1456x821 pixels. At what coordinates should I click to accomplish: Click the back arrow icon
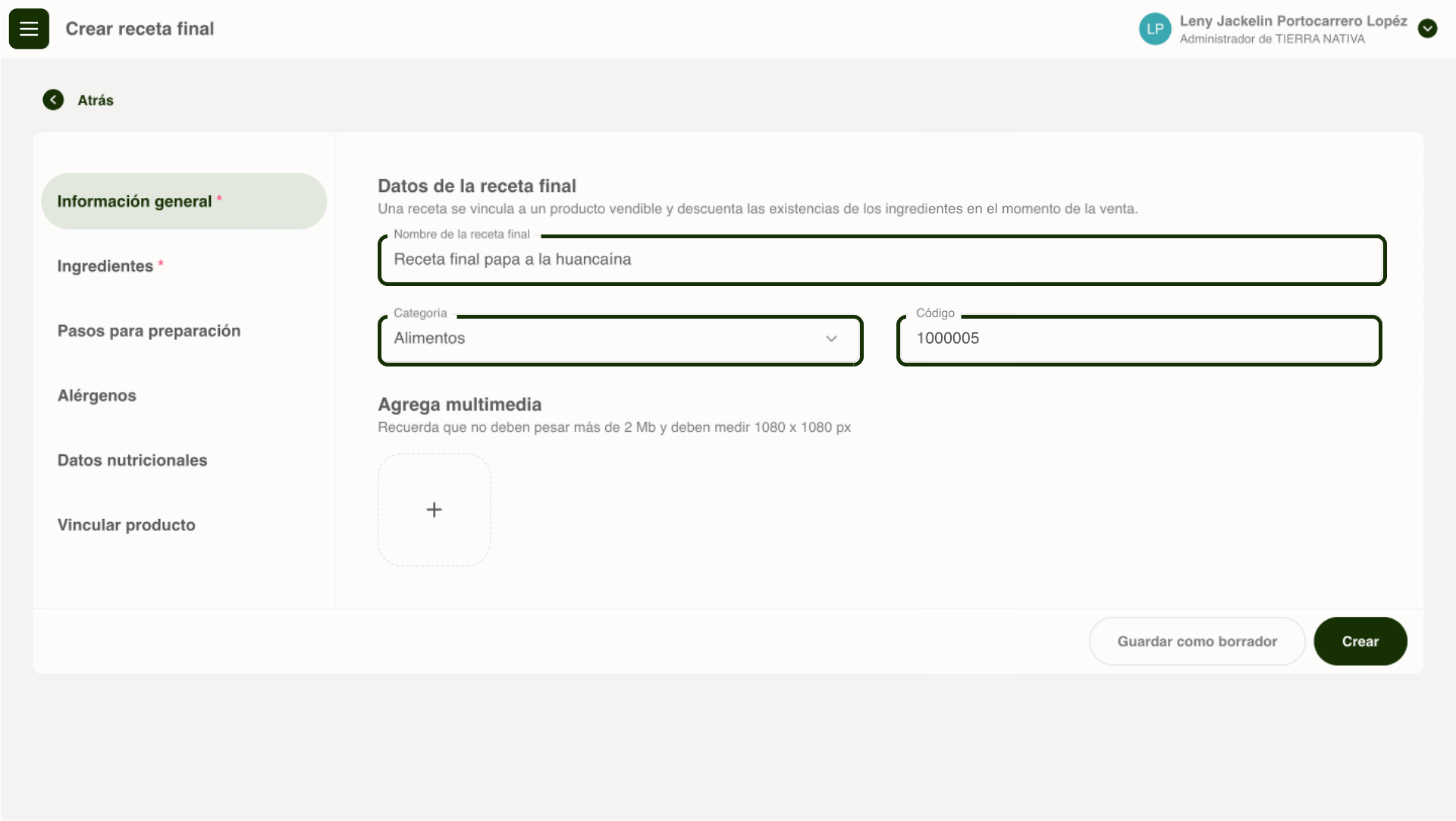[53, 100]
